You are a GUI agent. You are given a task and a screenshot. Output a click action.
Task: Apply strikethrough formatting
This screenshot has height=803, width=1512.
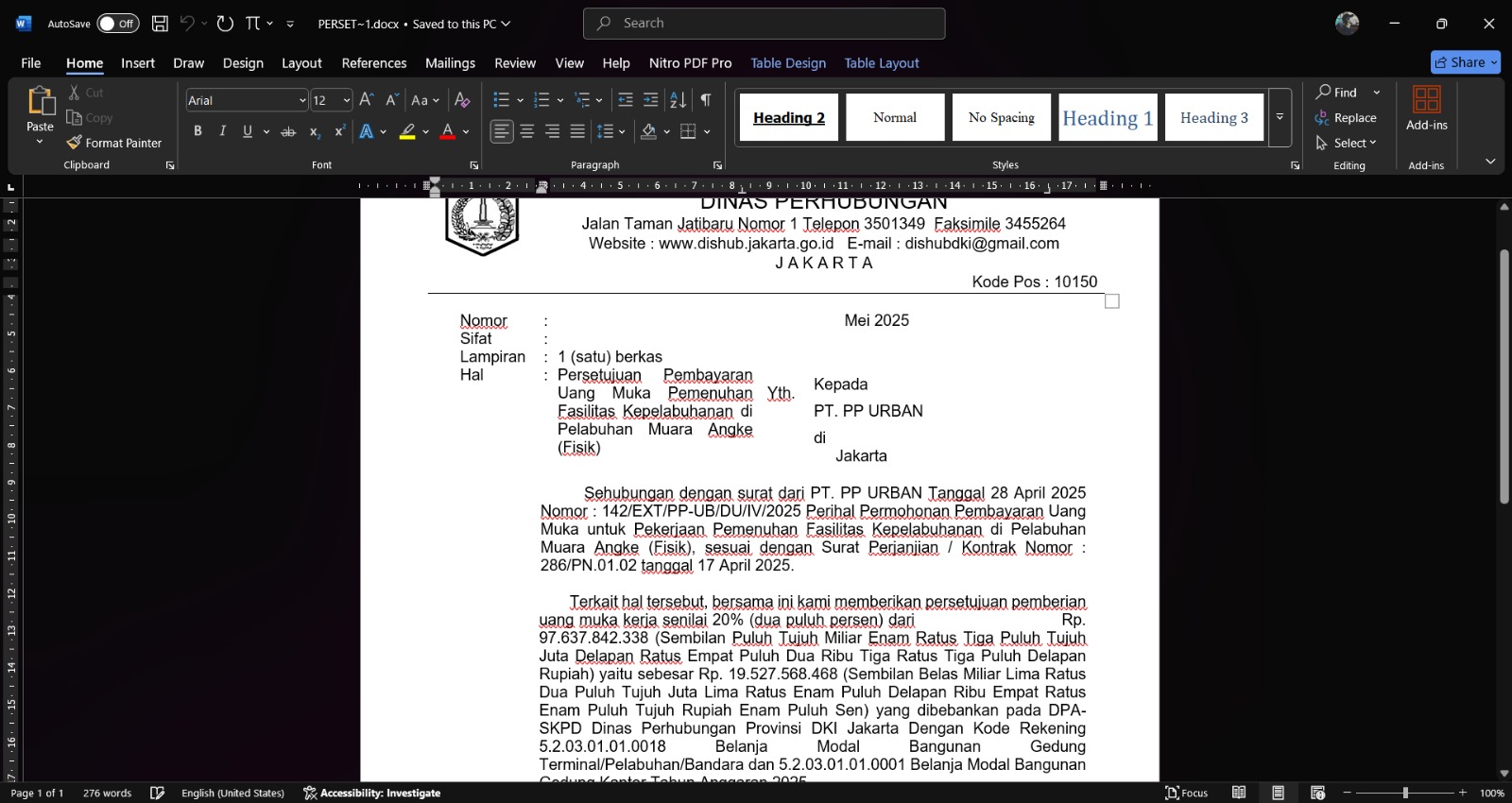tap(288, 131)
